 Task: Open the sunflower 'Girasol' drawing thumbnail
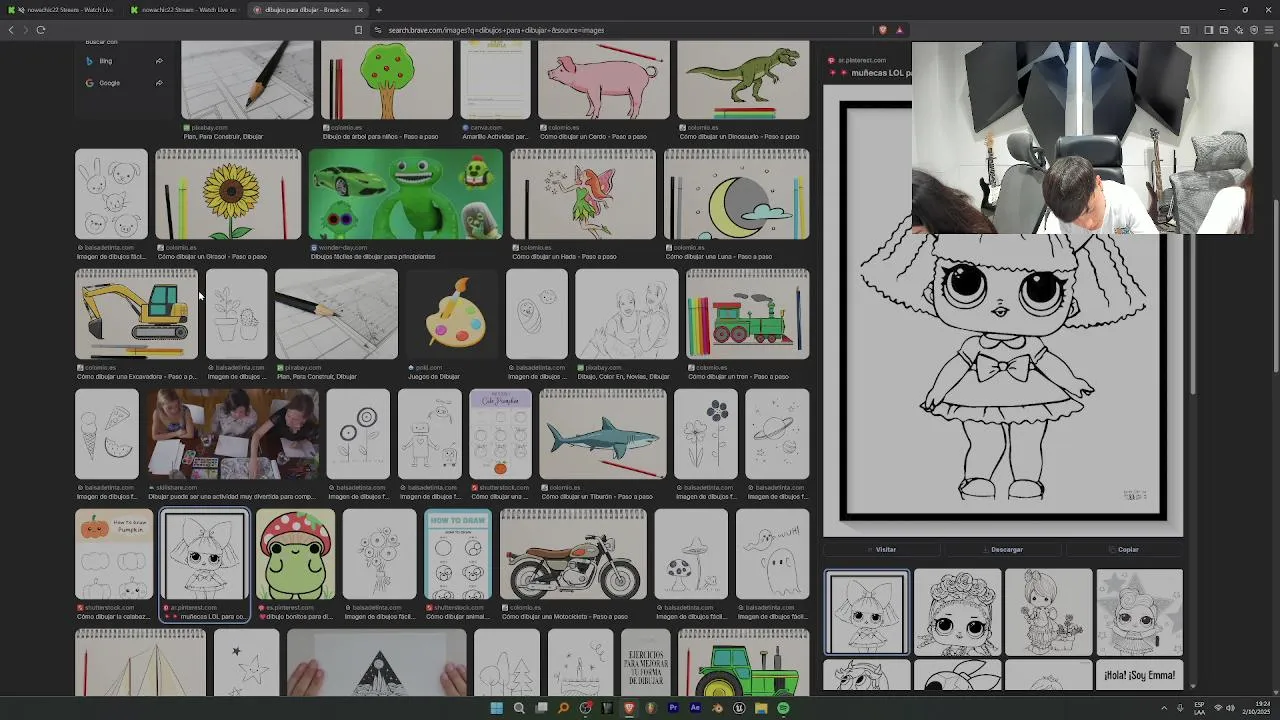coord(228,194)
